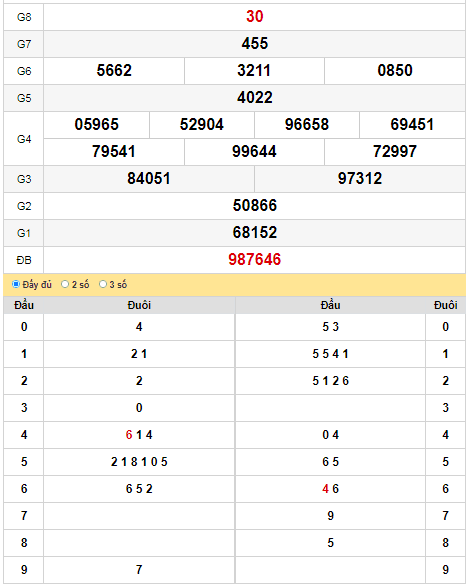Image resolution: width=471 pixels, height=586 pixels.
Task: Click the G6 number 5662
Action: pyautogui.click(x=114, y=70)
